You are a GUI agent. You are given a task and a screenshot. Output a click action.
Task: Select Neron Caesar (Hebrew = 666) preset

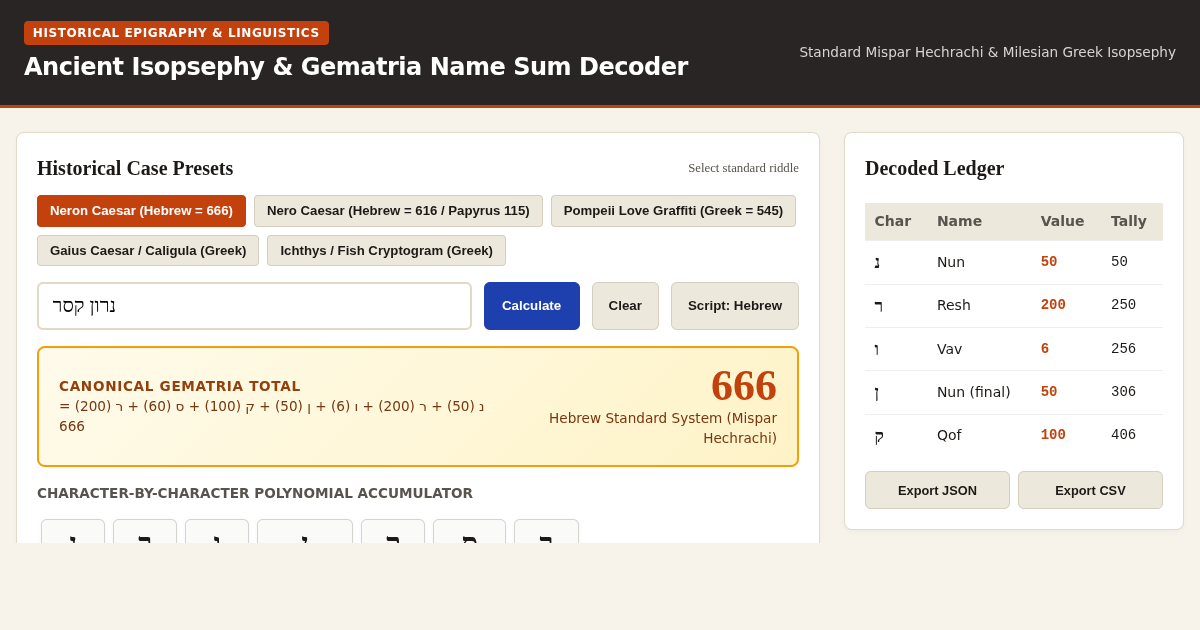[x=141, y=211]
